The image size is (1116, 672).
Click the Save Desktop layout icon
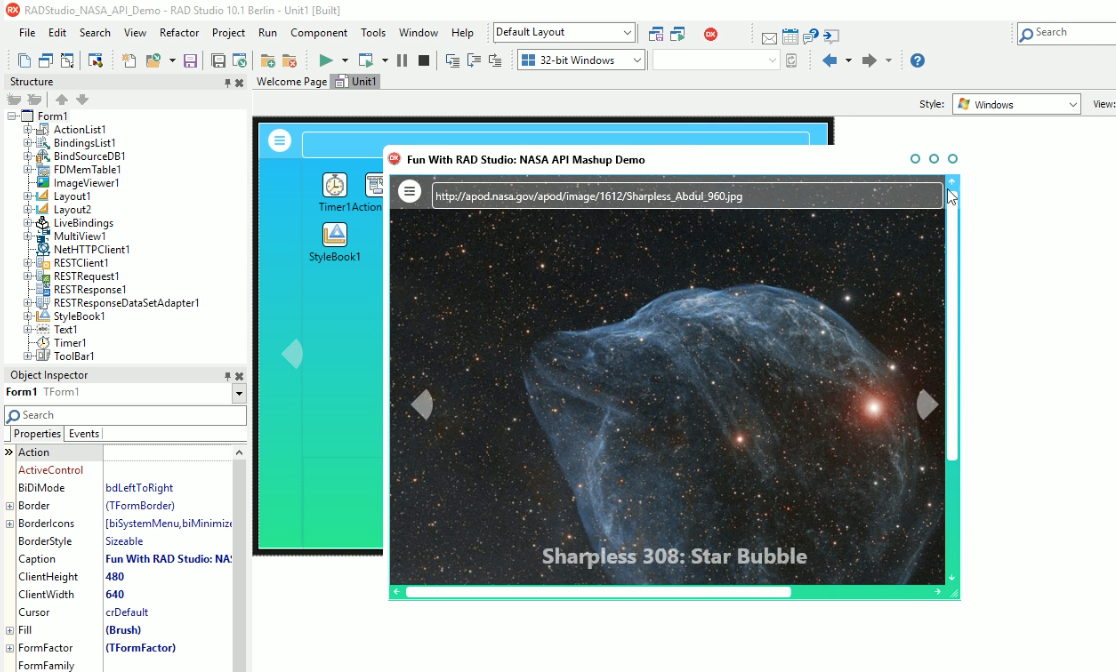pos(656,34)
